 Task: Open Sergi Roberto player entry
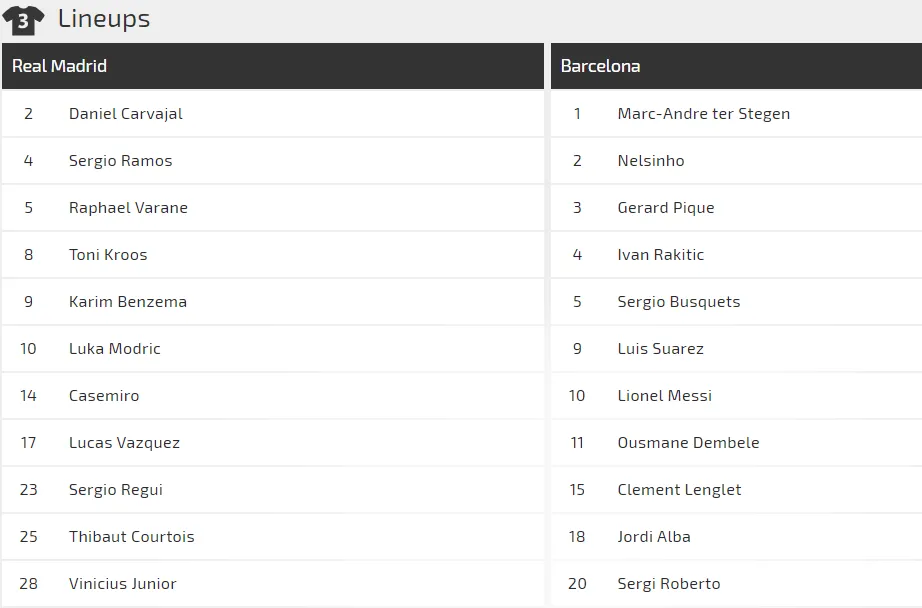(669, 584)
